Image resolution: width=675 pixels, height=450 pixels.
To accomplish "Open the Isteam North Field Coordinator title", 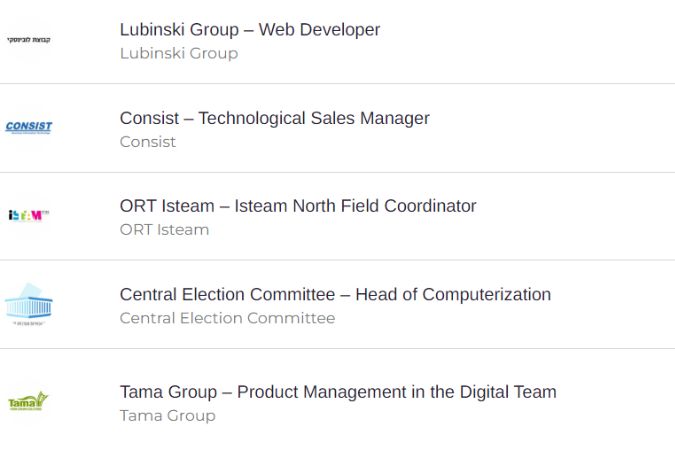I will click(x=298, y=206).
